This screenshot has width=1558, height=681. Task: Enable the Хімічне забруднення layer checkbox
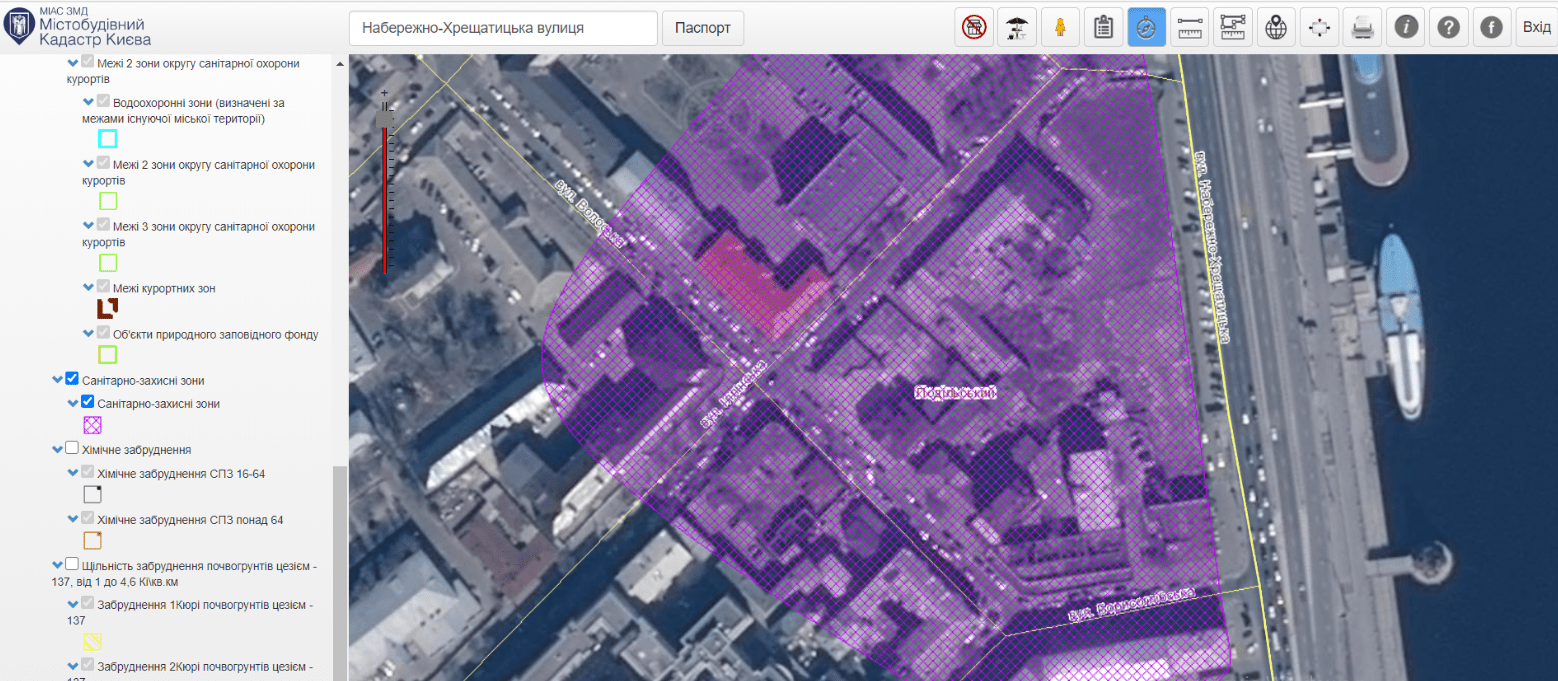[x=72, y=449]
